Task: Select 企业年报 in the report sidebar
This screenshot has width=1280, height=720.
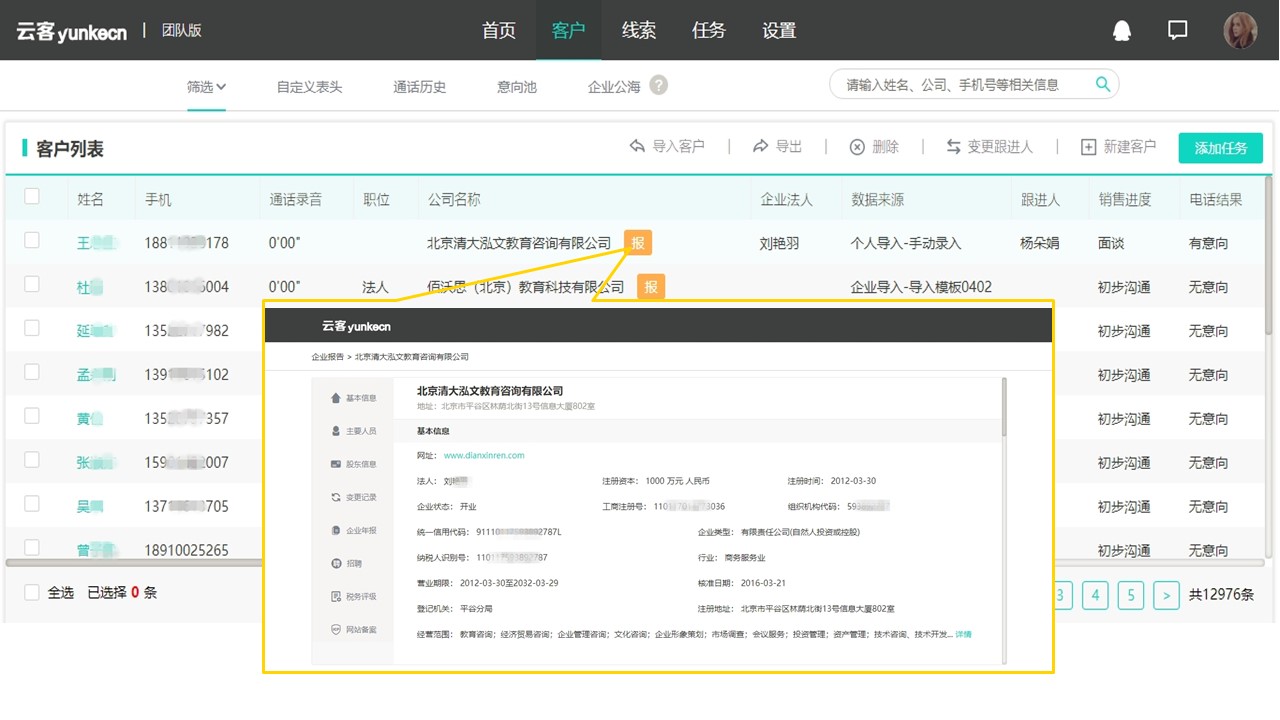Action: click(353, 530)
